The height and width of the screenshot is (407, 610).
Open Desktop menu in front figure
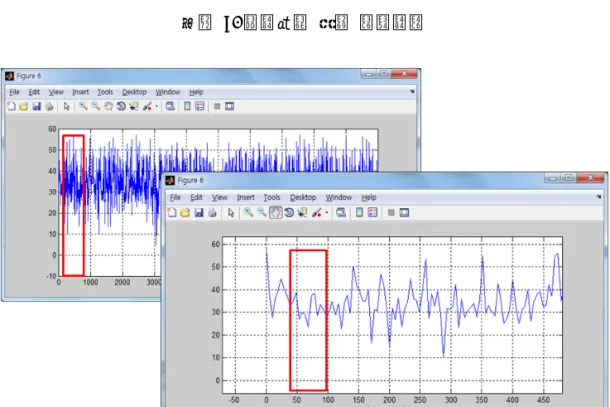point(303,197)
